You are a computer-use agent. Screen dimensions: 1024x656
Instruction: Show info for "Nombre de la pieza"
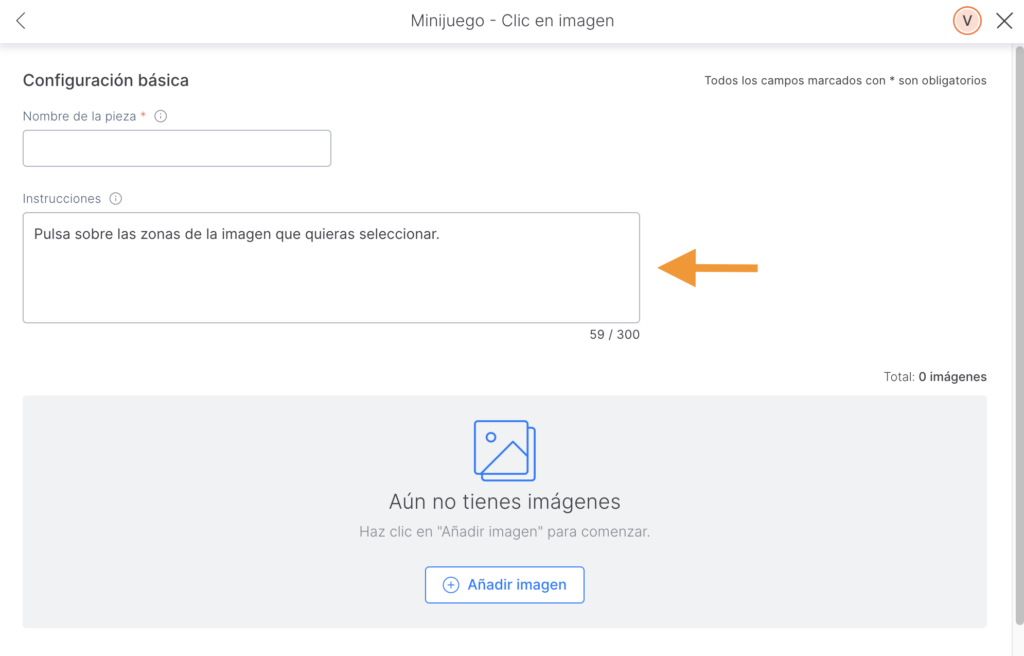[161, 116]
